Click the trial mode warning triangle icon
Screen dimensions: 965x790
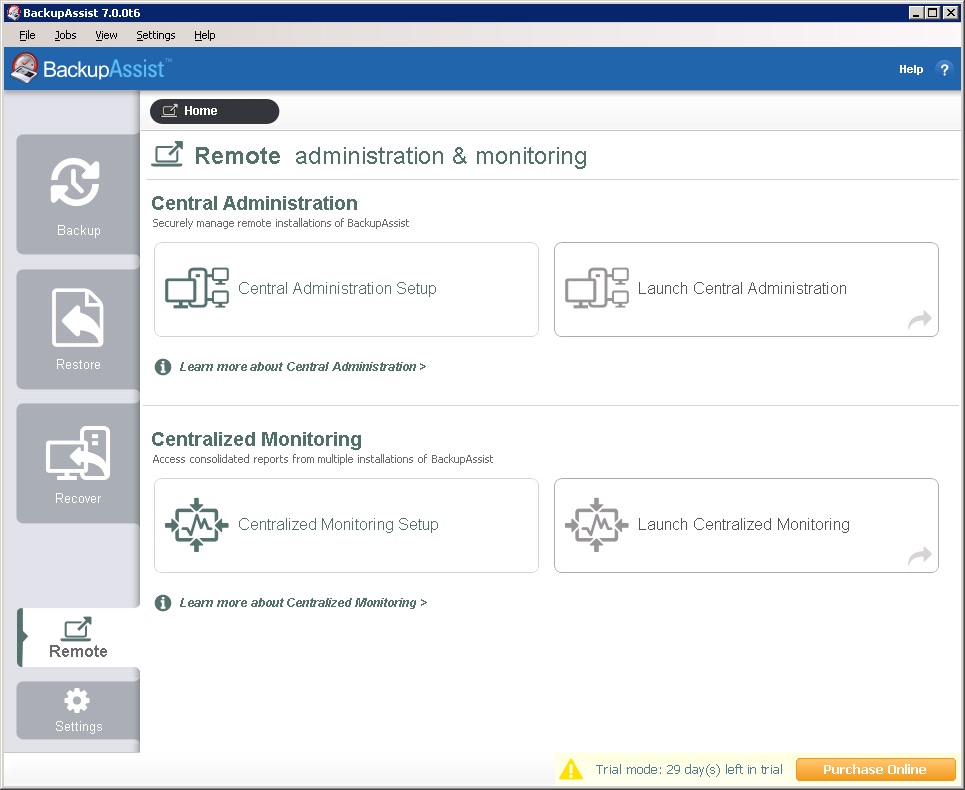point(571,769)
